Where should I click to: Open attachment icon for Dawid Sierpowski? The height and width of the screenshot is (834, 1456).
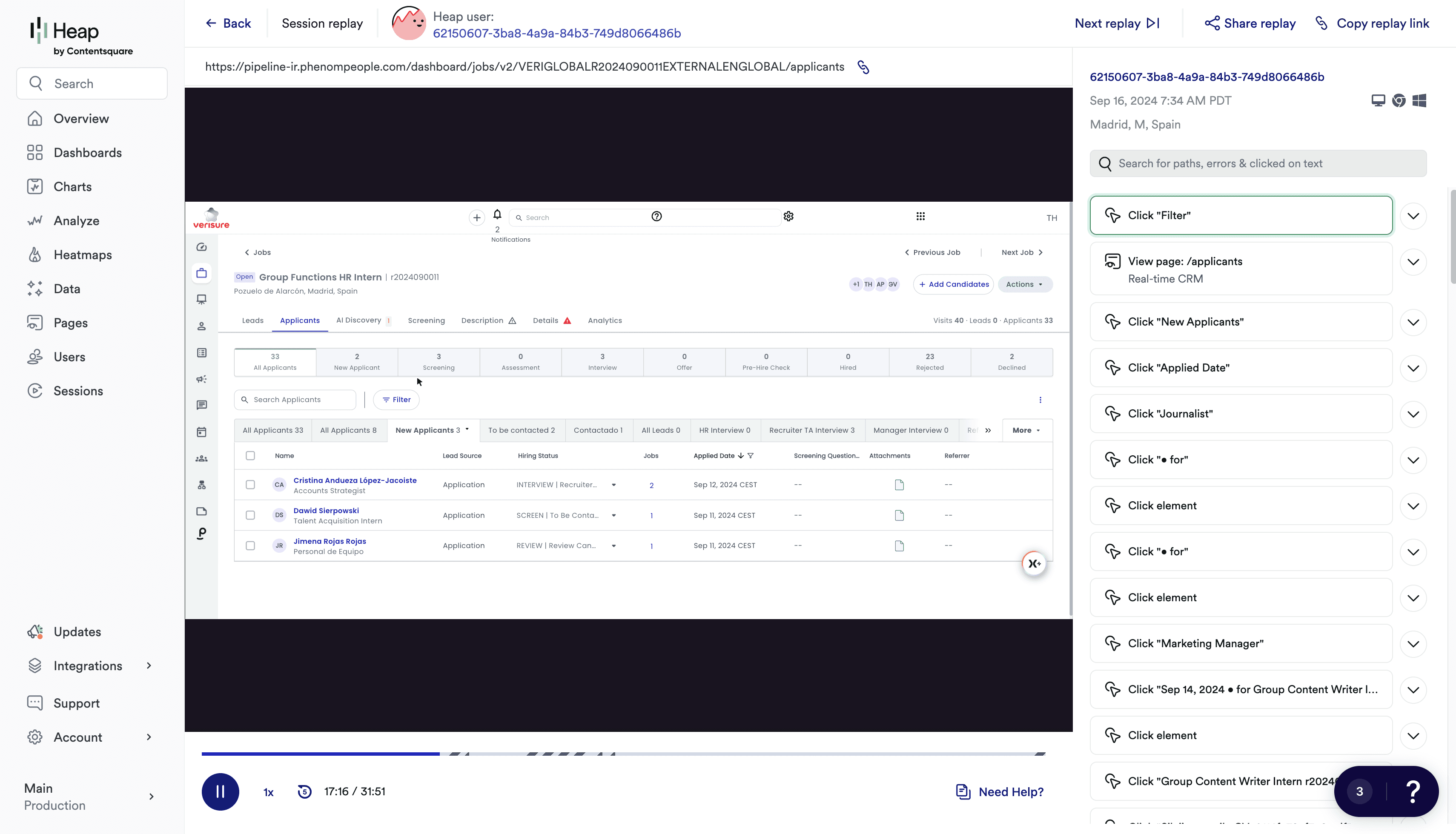click(x=899, y=515)
